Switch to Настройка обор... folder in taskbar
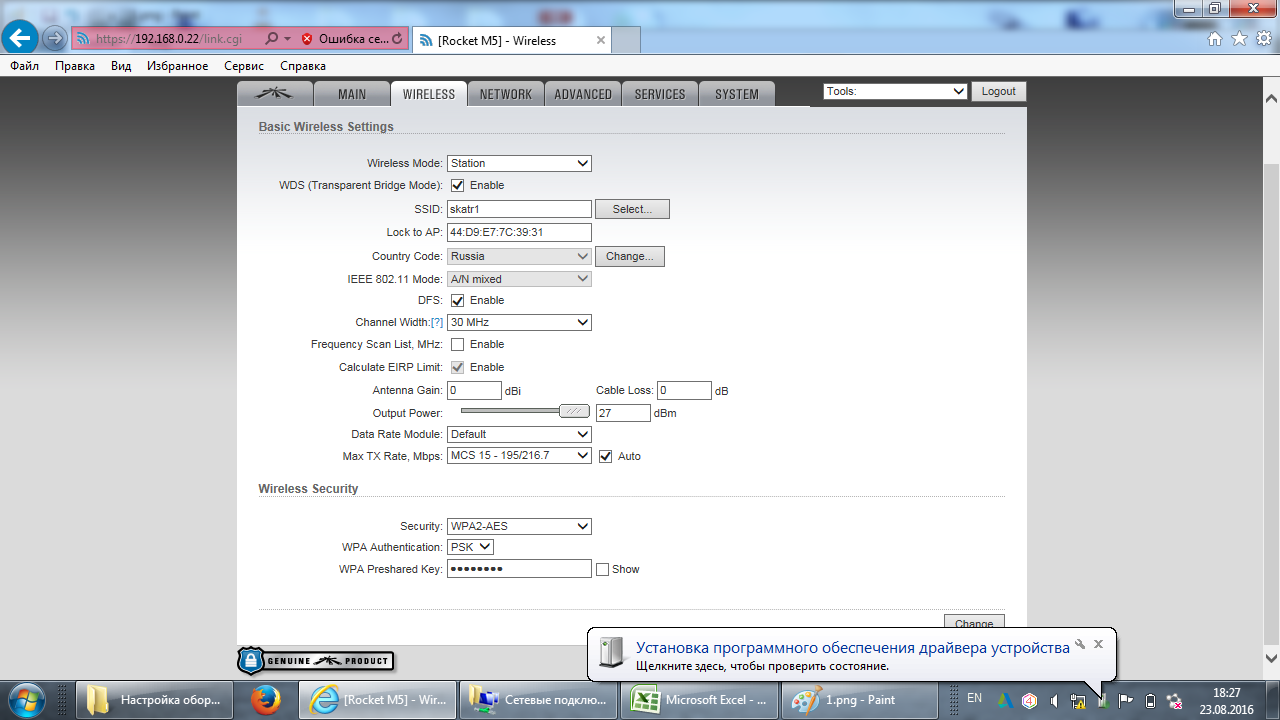The image size is (1280, 720). pos(154,700)
